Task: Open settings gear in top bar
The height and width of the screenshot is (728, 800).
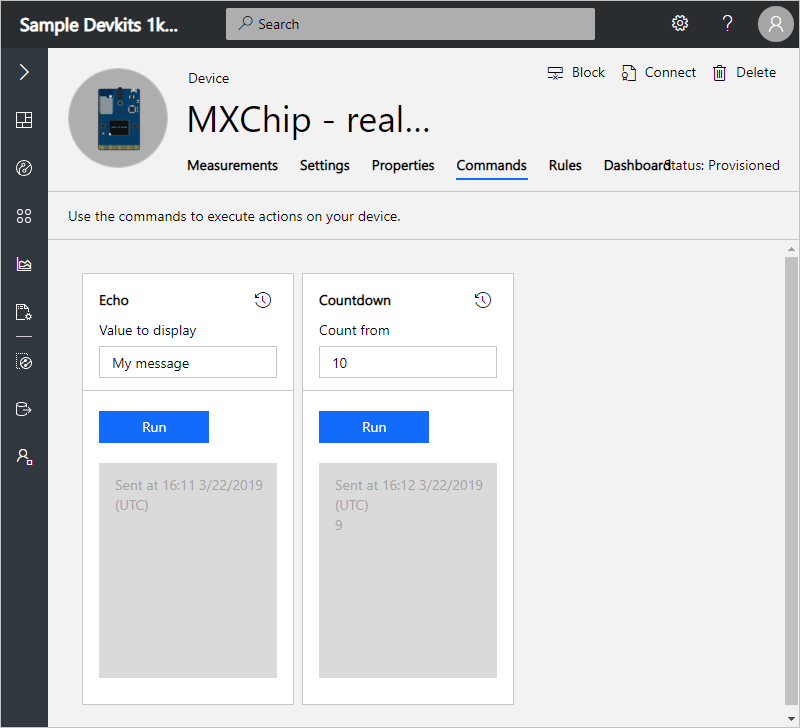Action: coord(680,24)
